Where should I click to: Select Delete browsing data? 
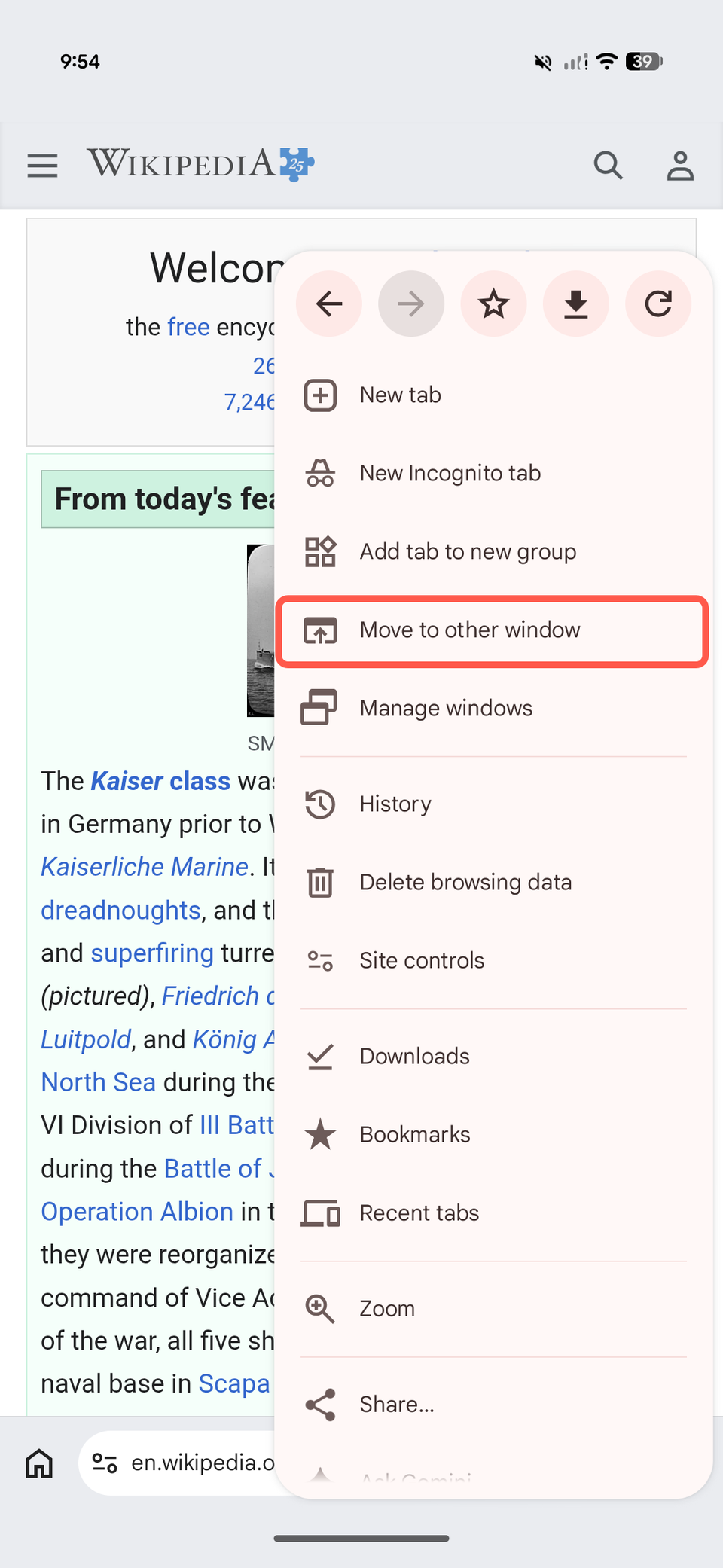pyautogui.click(x=493, y=883)
